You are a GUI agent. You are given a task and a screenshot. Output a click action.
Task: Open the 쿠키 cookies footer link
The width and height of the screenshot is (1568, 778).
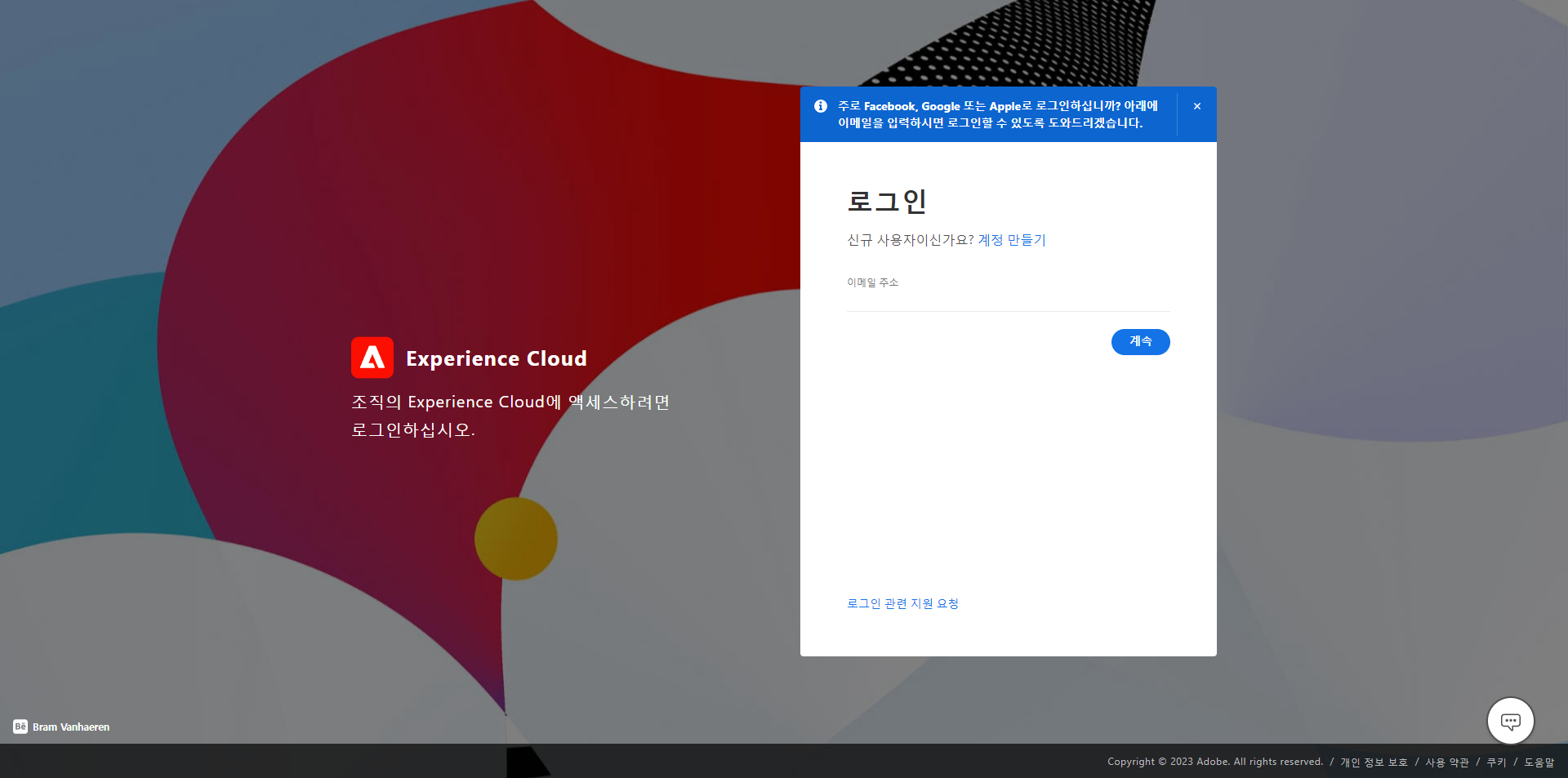pyautogui.click(x=1496, y=762)
